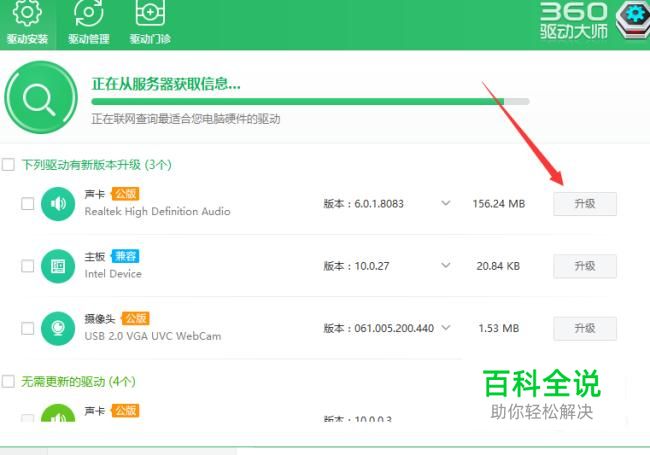The height and width of the screenshot is (455, 650).
Task: Expand version dropdown for 6.0.1.8083
Action: 446,203
